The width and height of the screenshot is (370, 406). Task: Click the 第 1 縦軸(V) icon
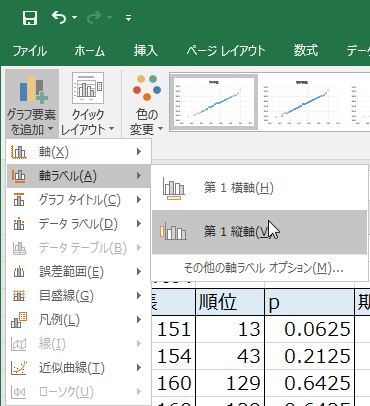click(173, 232)
